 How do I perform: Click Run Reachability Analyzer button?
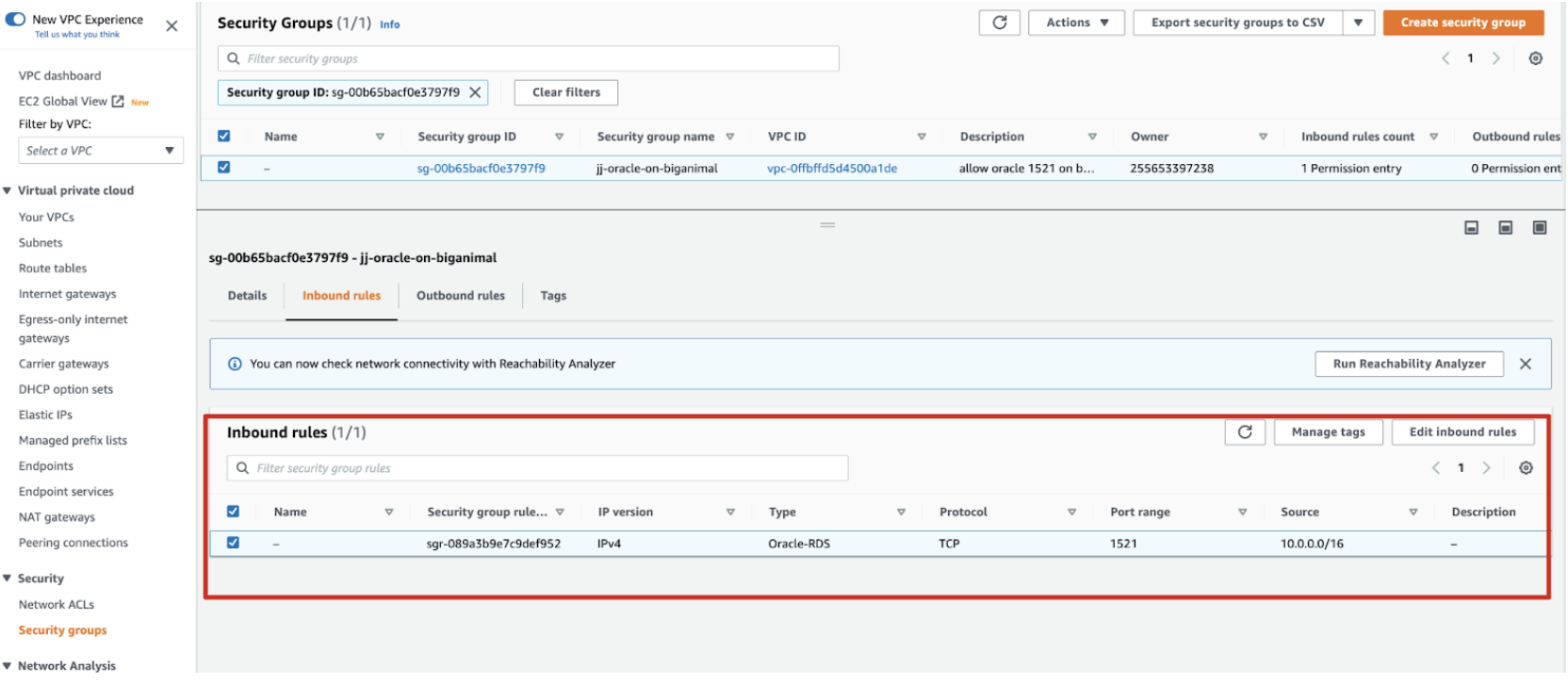(x=1409, y=364)
